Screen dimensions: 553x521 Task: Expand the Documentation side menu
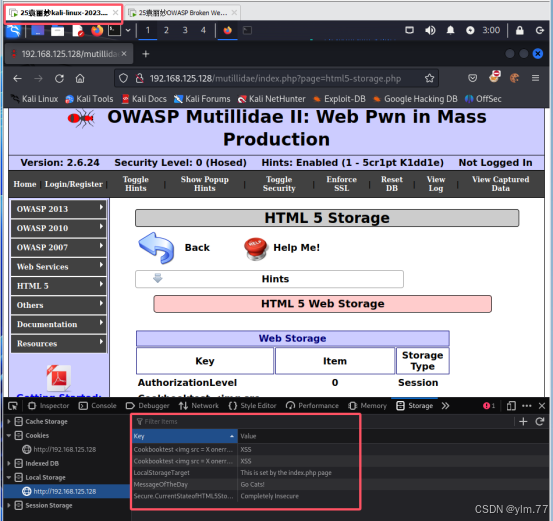click(59, 324)
